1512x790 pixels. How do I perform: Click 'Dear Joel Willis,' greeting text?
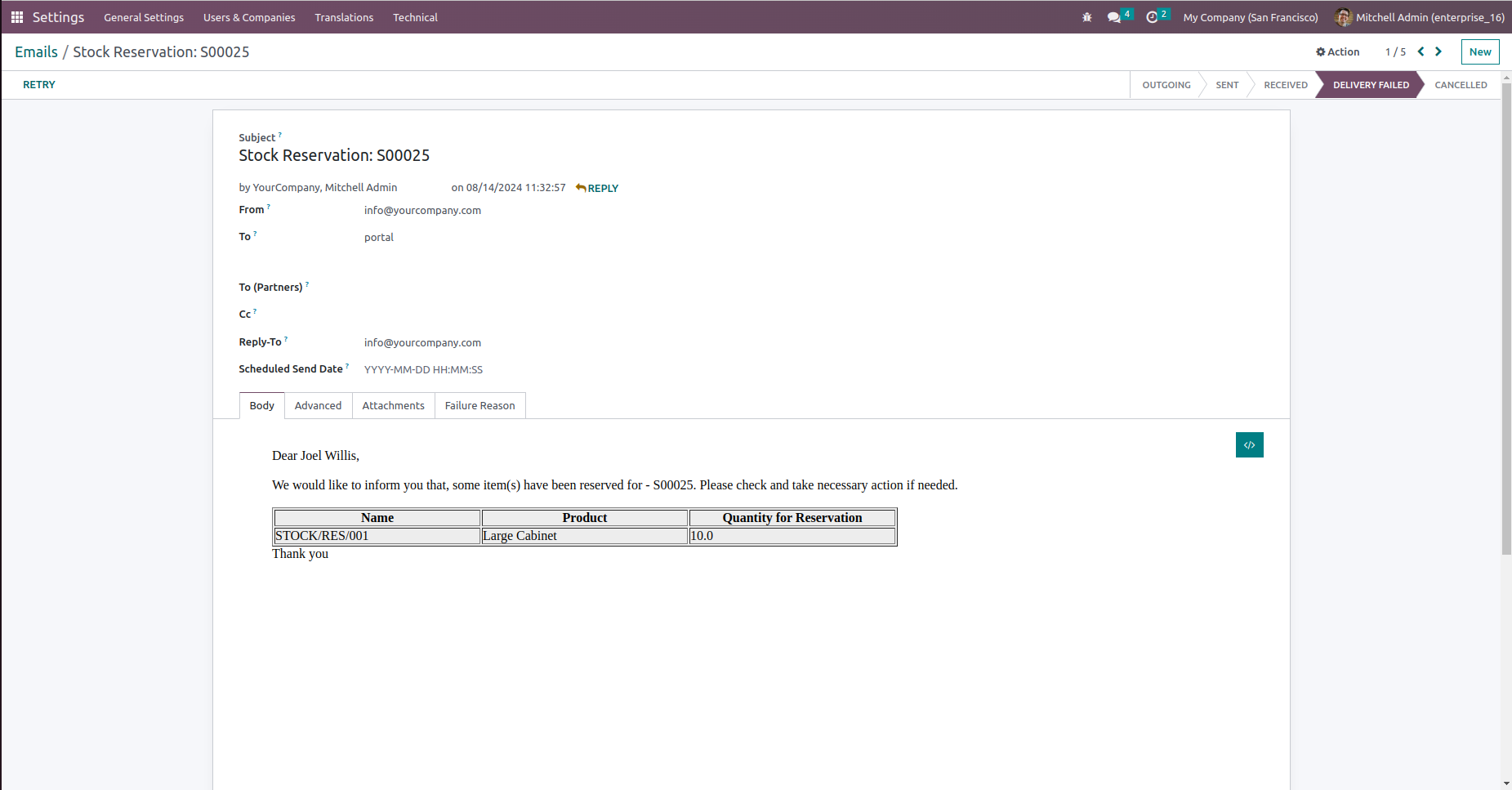tap(315, 456)
